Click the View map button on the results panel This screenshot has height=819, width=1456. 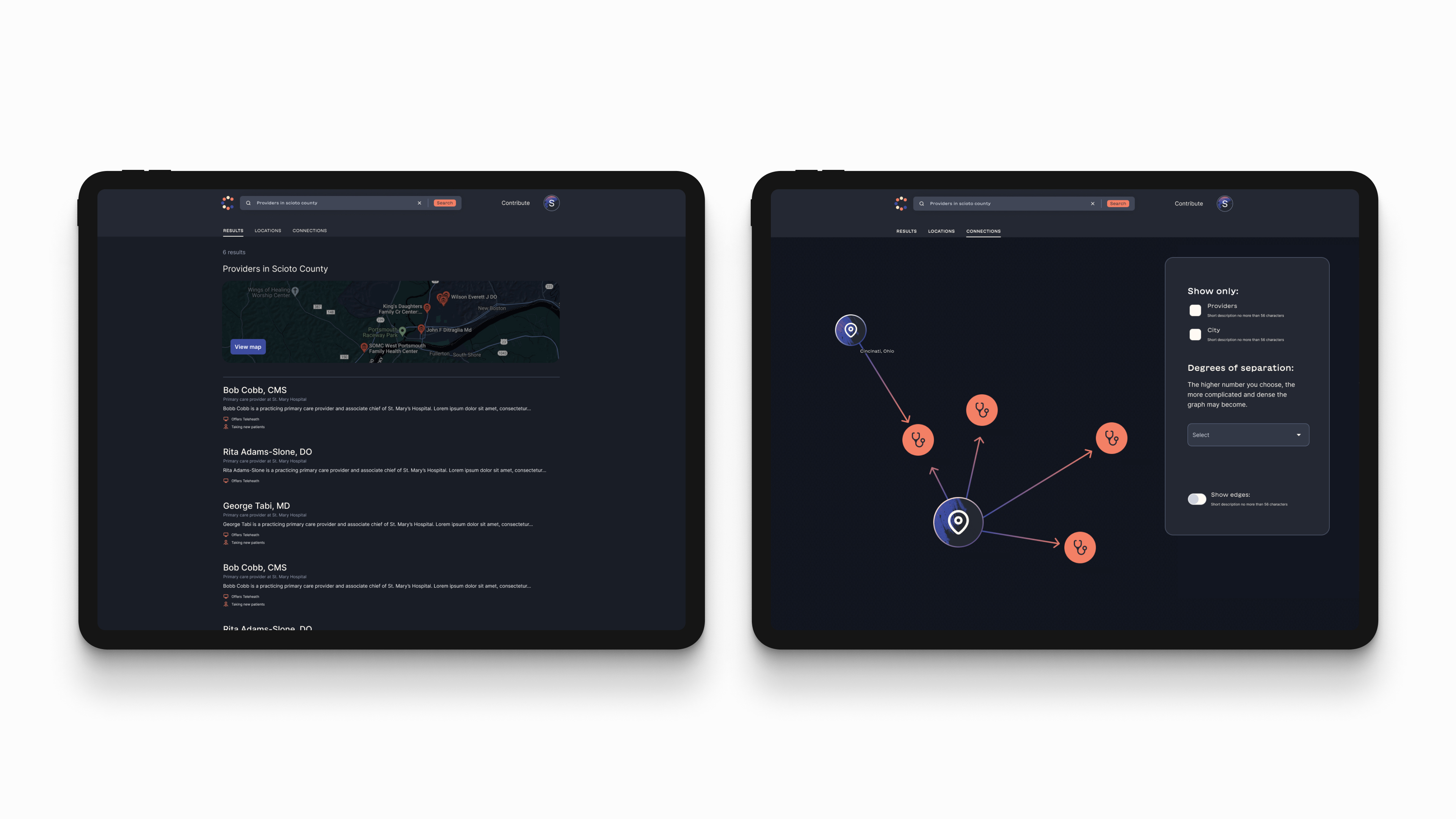pos(247,347)
